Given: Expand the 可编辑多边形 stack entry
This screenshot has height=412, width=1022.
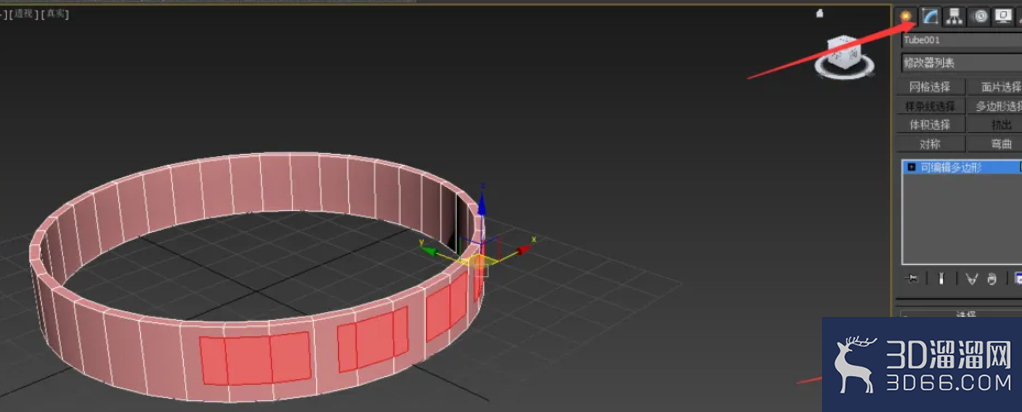Looking at the screenshot, I should coord(911,168).
